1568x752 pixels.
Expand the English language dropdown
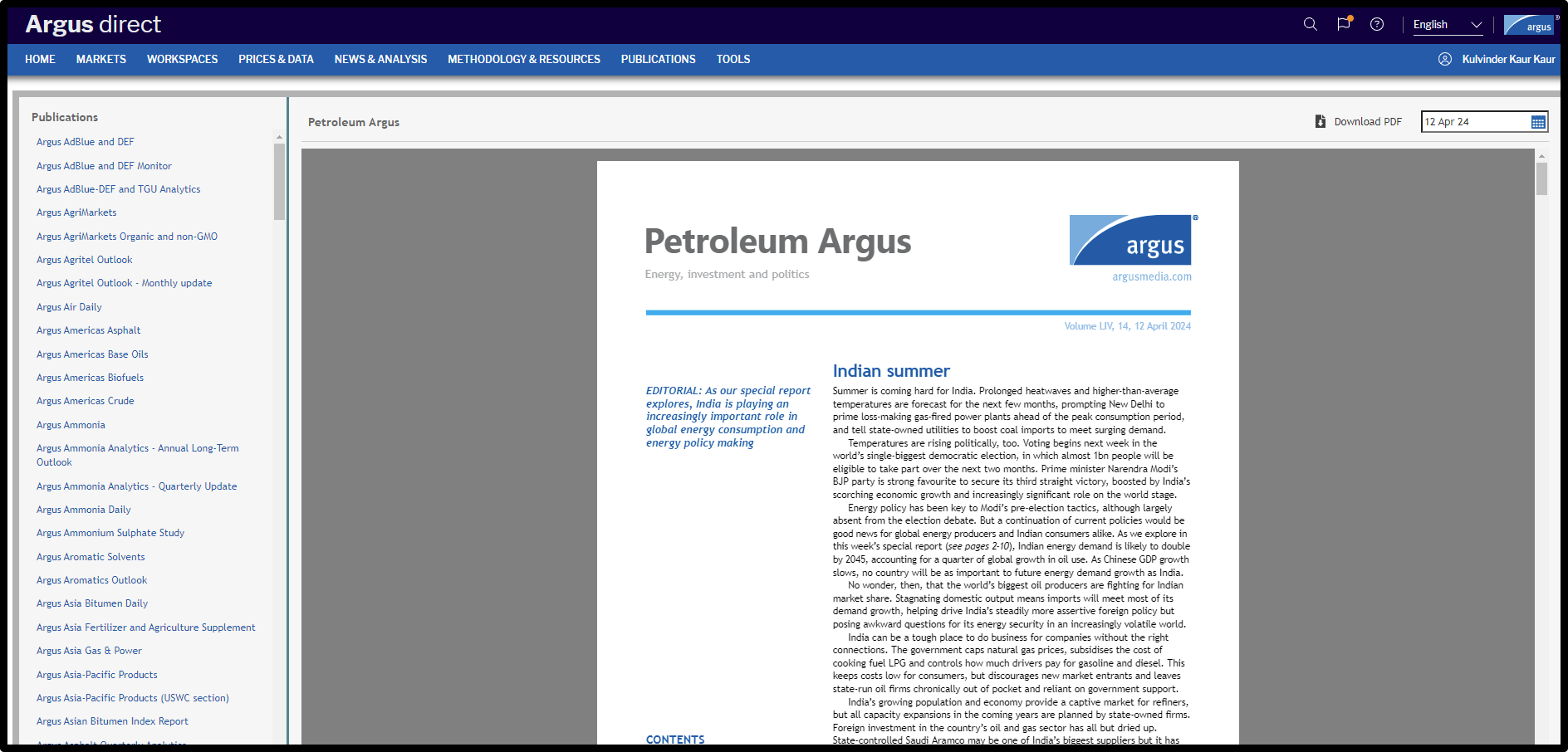click(x=1448, y=25)
